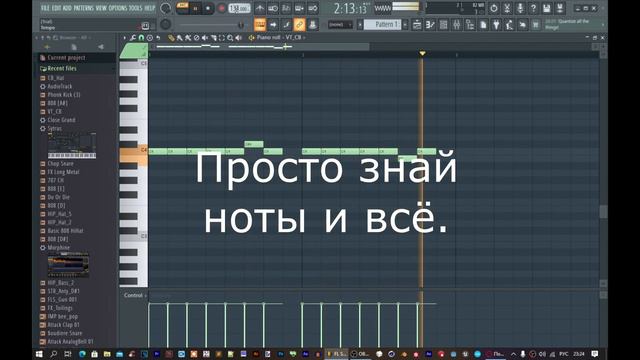
Task: Open the plugin picker plug icon
Action: 496,25
